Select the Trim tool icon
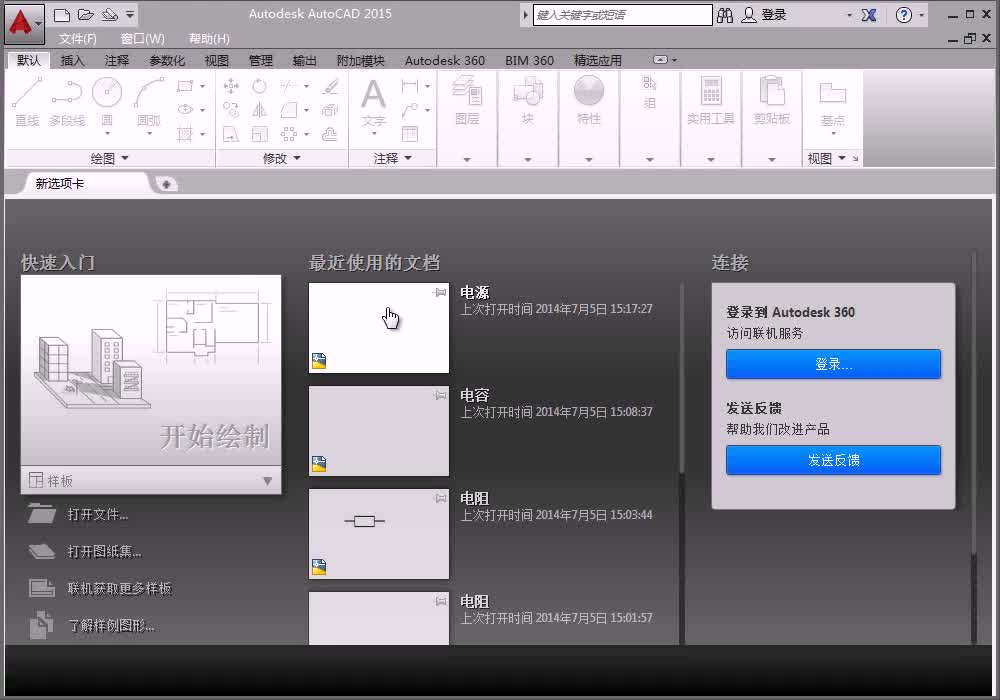The width and height of the screenshot is (1000, 700). click(289, 85)
